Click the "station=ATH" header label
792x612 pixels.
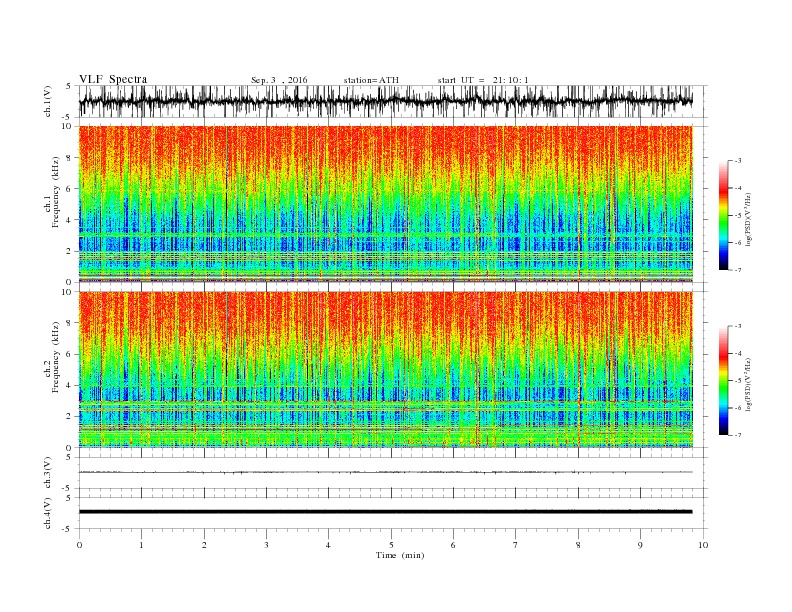tap(371, 80)
